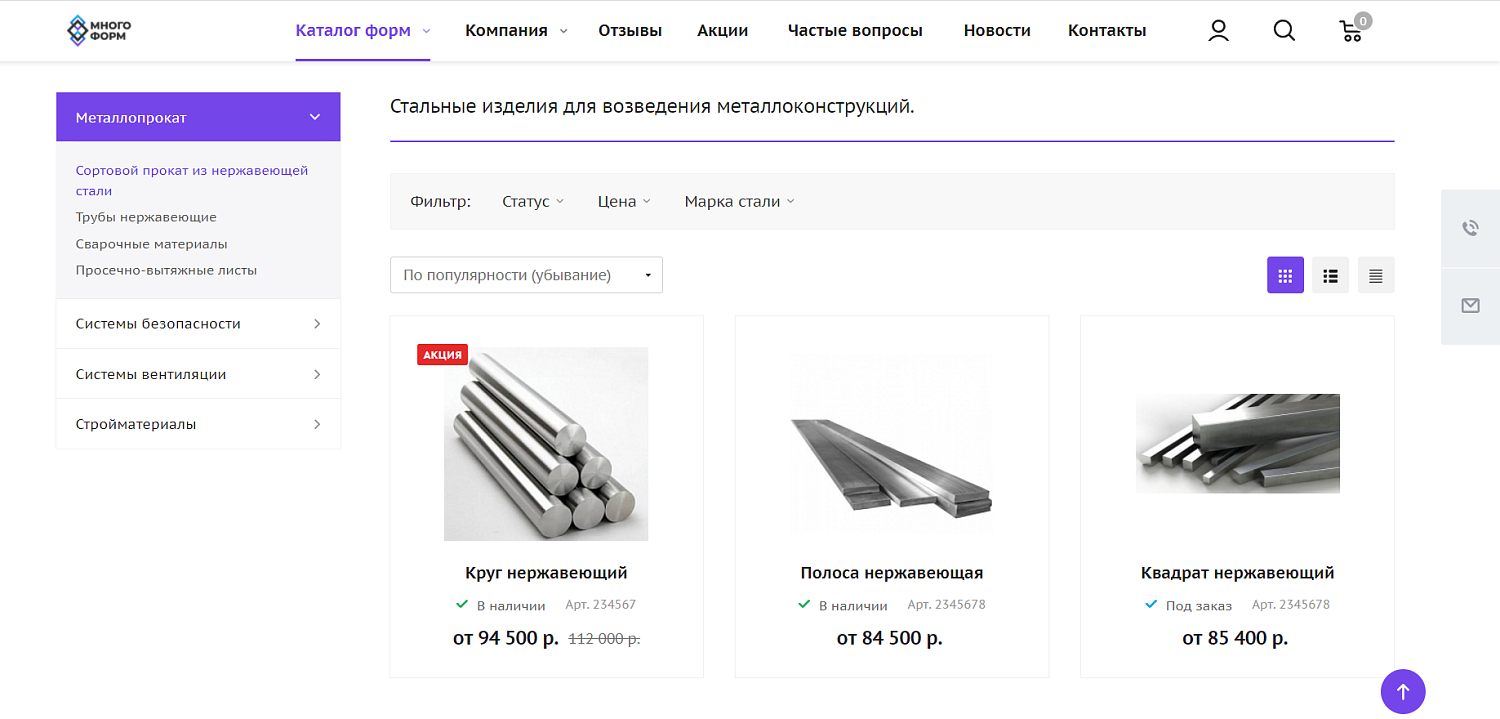
Task: Open the Марка стали filter dropdown
Action: tap(738, 200)
